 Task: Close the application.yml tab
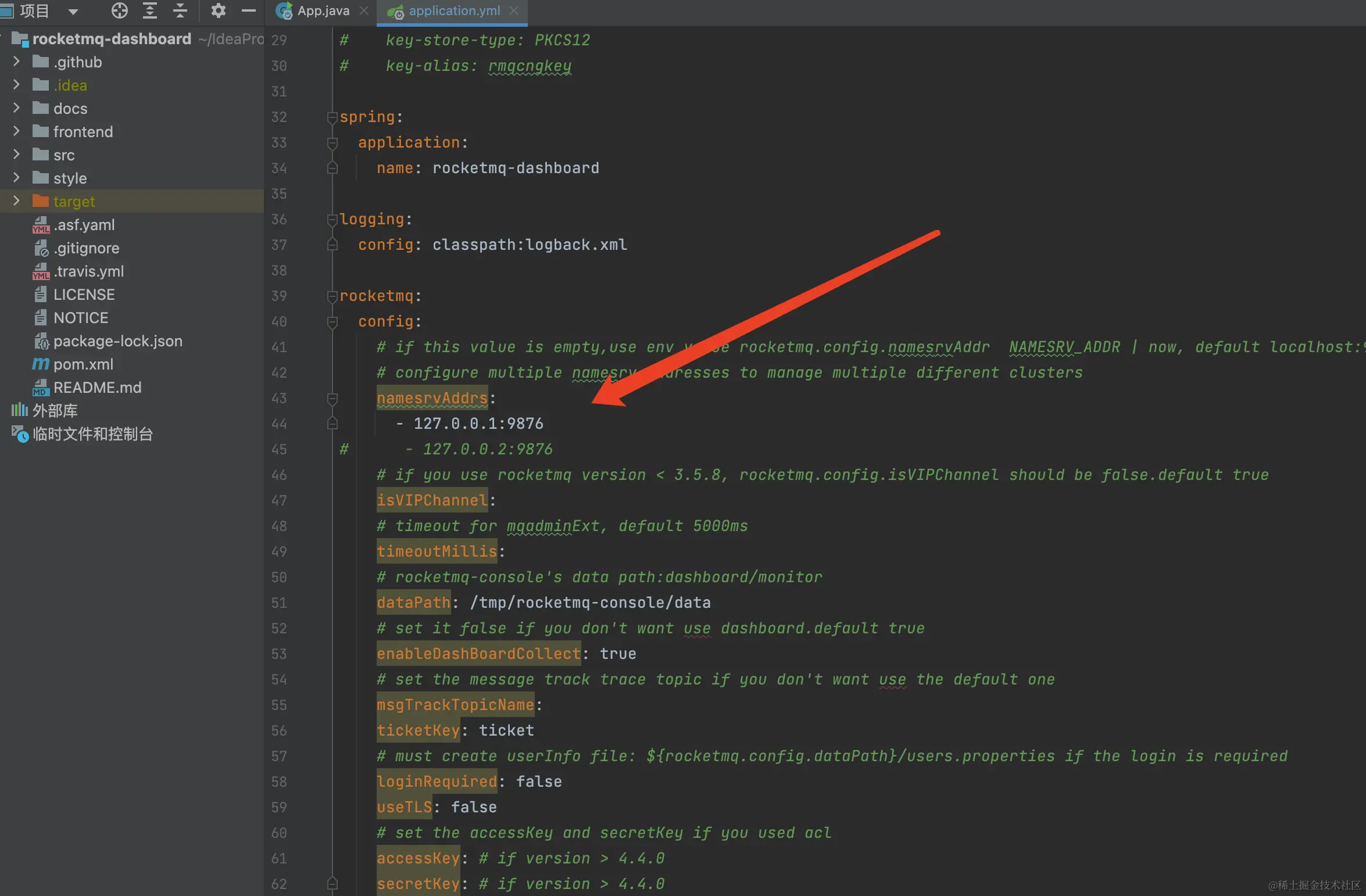coord(514,10)
